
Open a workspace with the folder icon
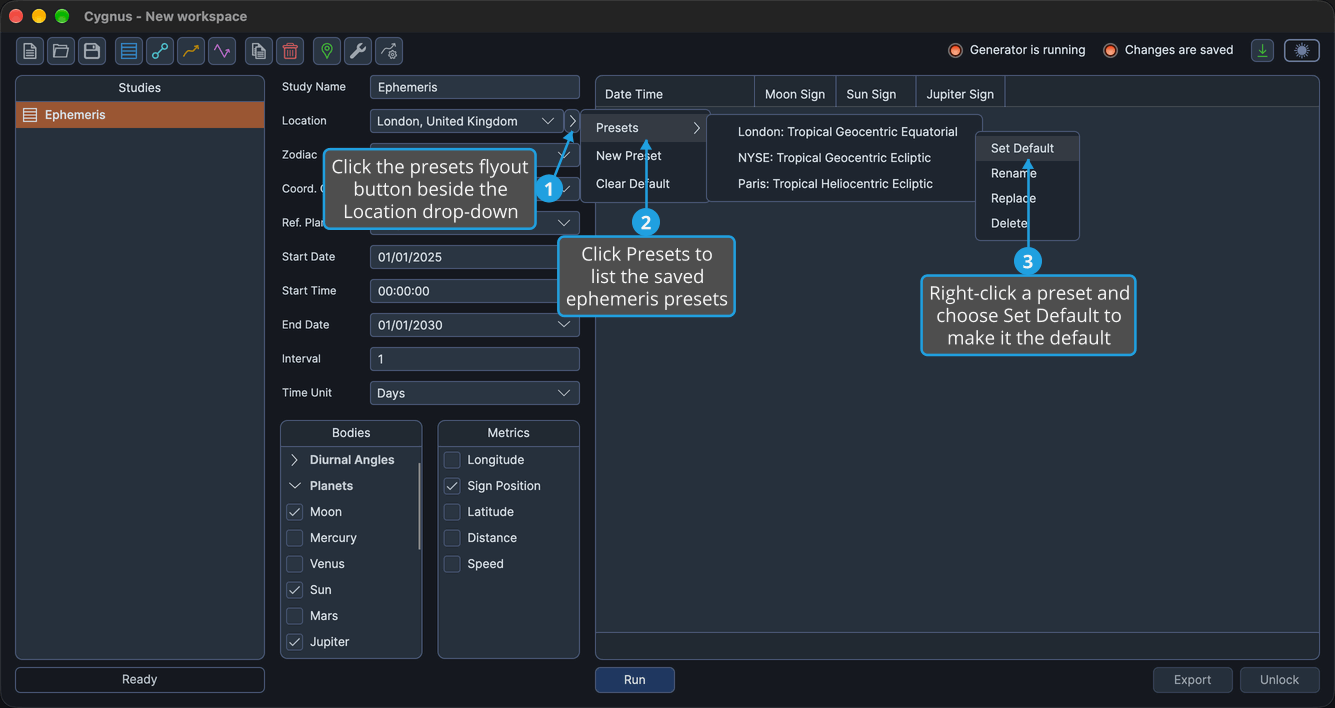click(61, 51)
